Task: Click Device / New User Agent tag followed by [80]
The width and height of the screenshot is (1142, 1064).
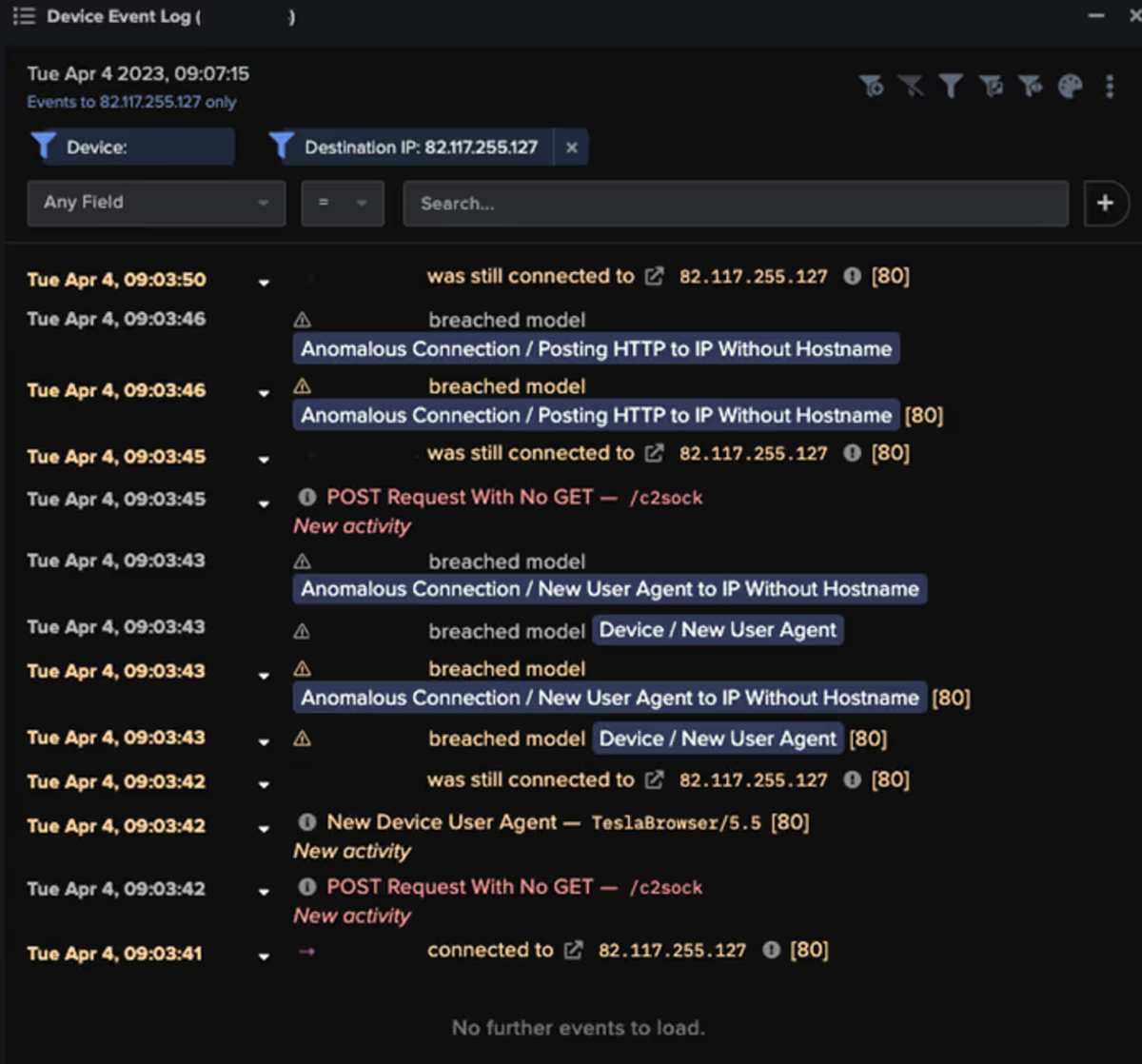Action: 718,739
